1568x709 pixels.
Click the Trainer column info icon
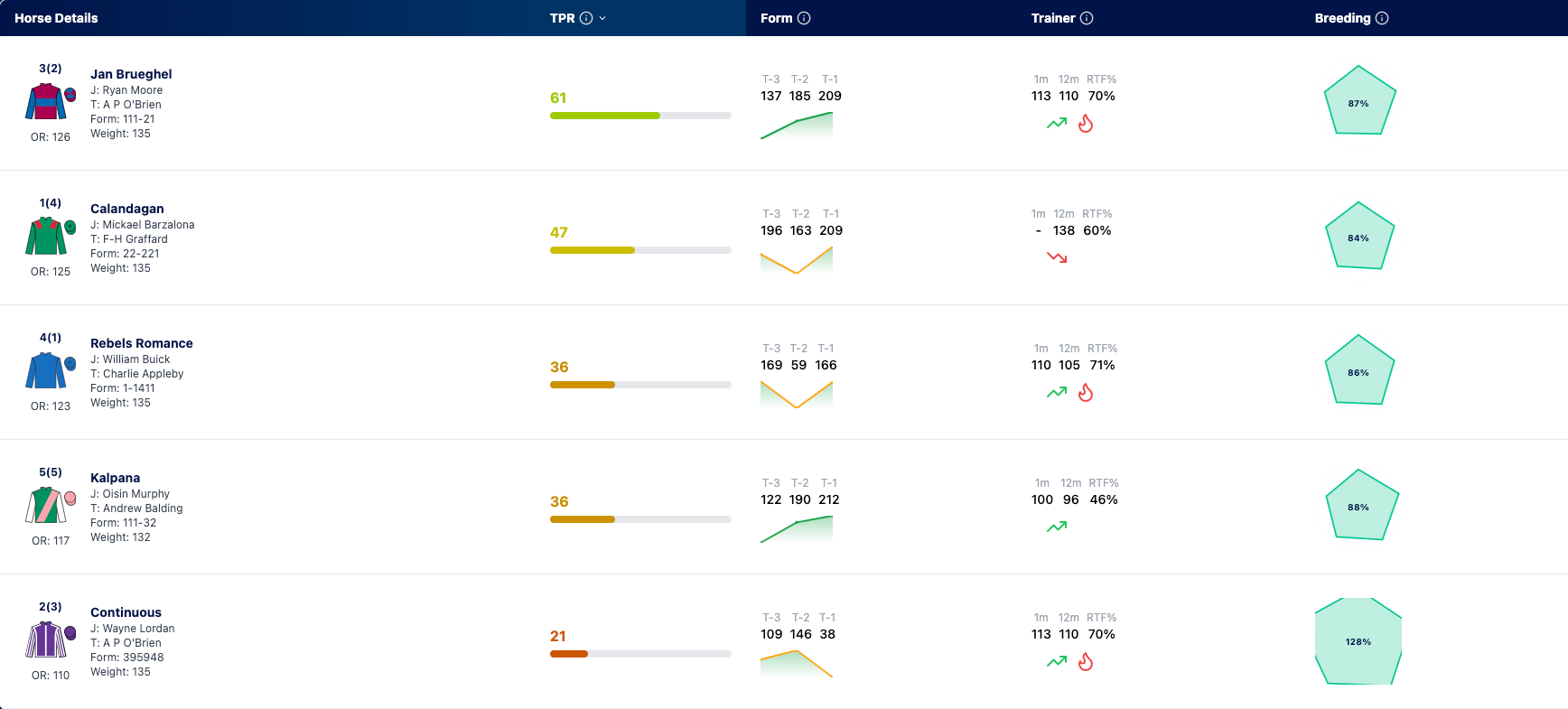coord(1087,18)
